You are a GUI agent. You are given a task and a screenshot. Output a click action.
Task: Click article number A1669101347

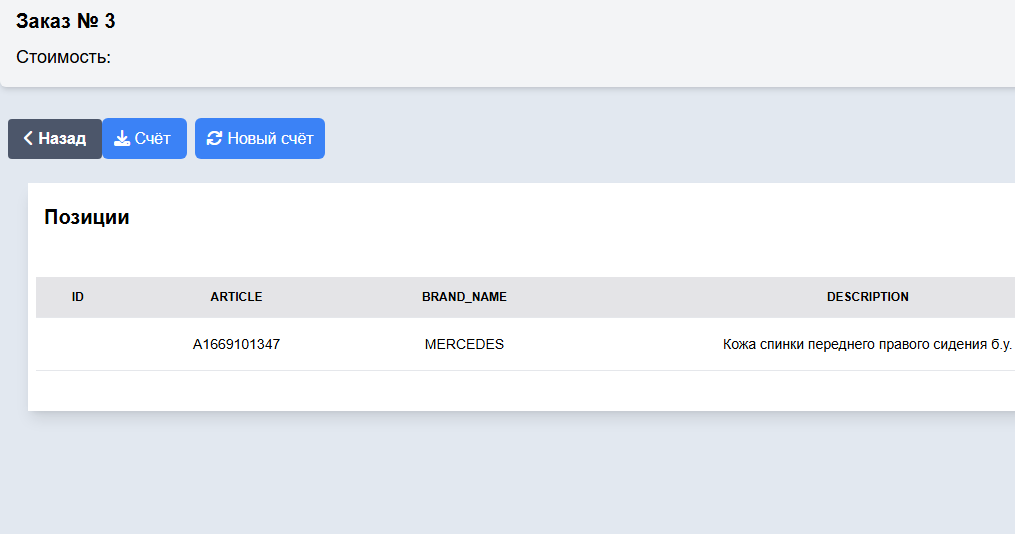point(236,344)
